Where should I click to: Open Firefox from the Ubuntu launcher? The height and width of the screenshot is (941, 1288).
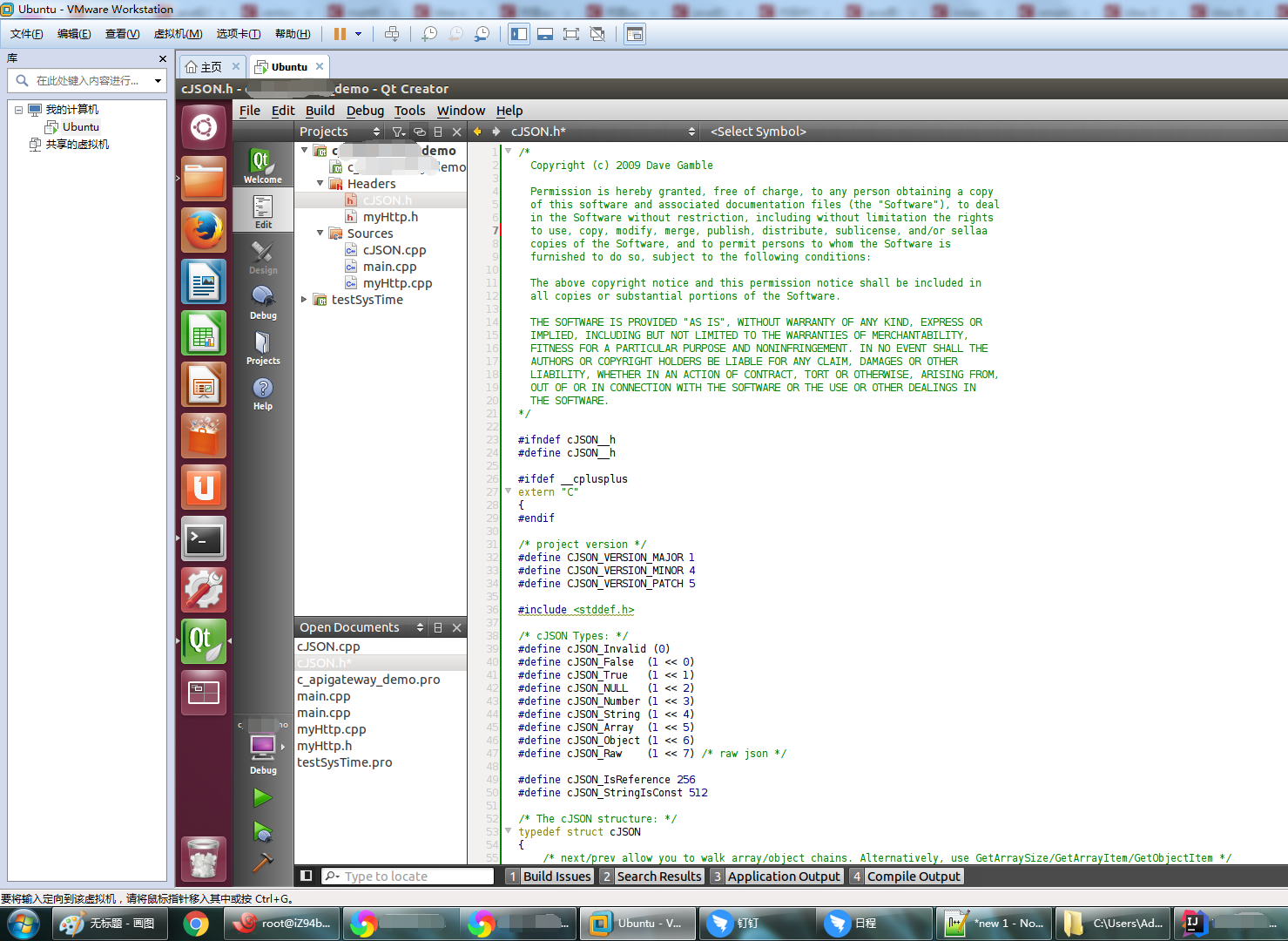[204, 230]
